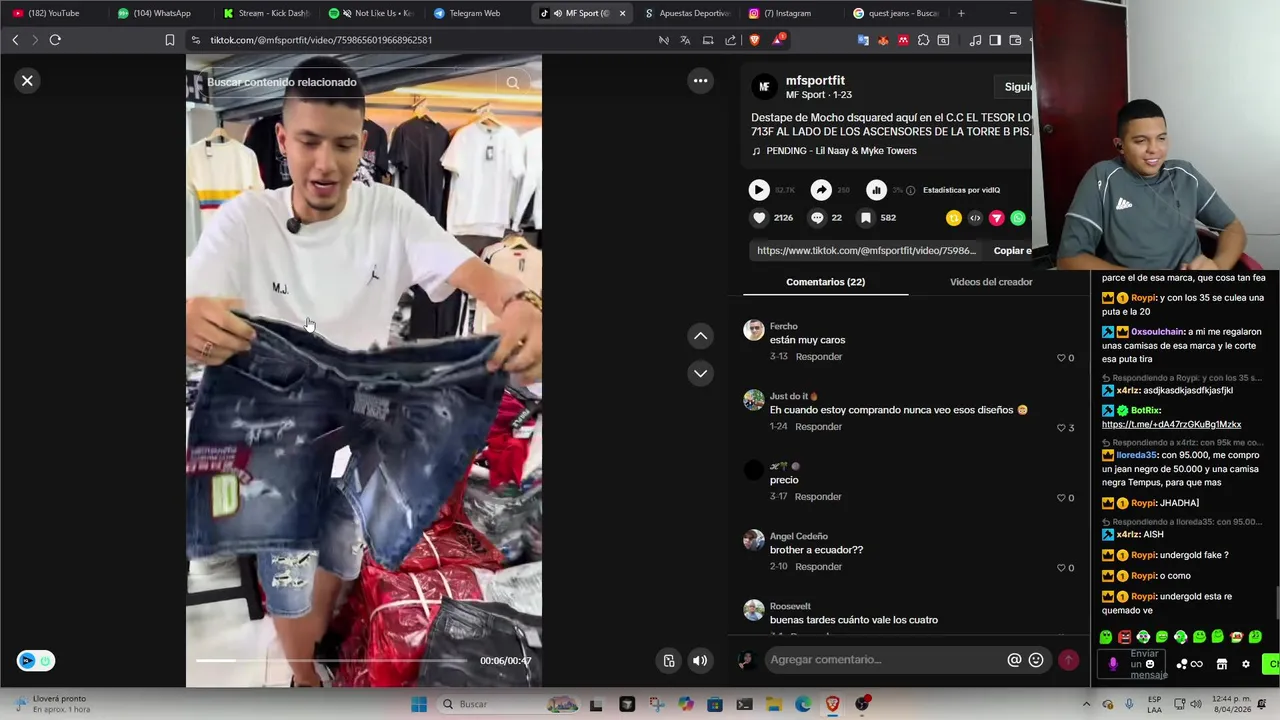Screen dimensions: 1280x720
Task: Save video with bookmark icon
Action: coord(866,218)
